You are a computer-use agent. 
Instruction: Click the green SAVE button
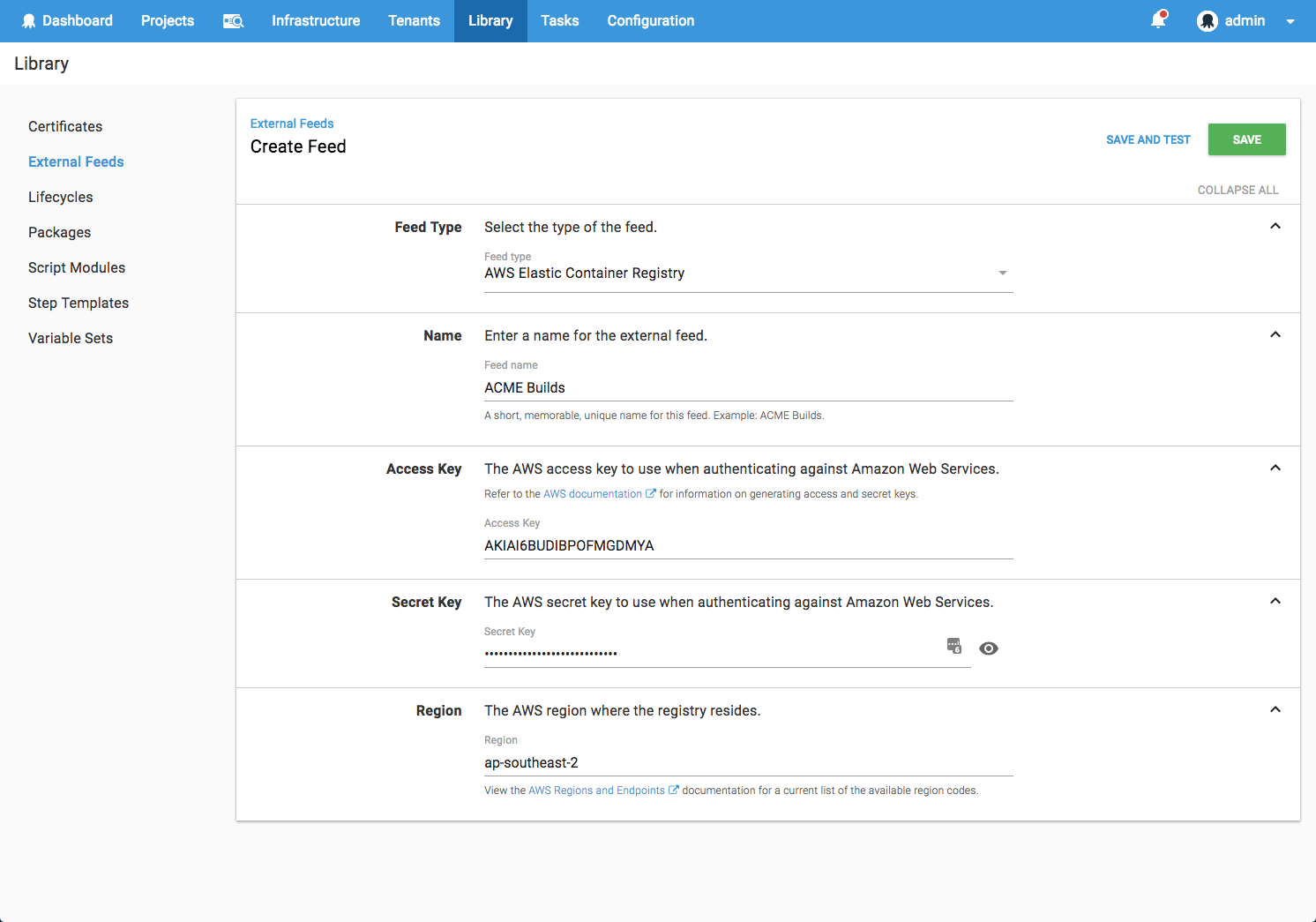[x=1246, y=139]
